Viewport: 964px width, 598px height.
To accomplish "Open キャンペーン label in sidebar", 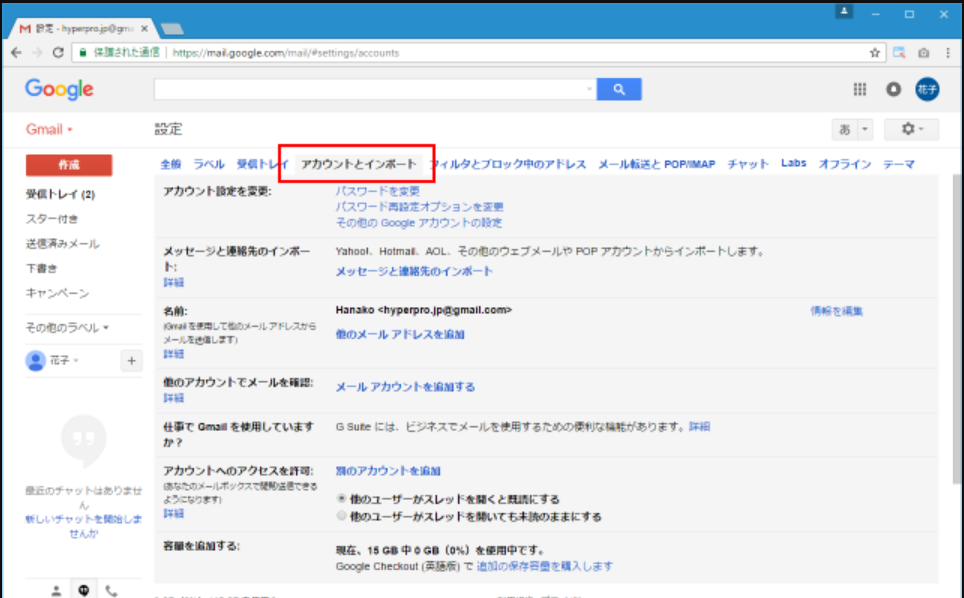I will [x=57, y=293].
